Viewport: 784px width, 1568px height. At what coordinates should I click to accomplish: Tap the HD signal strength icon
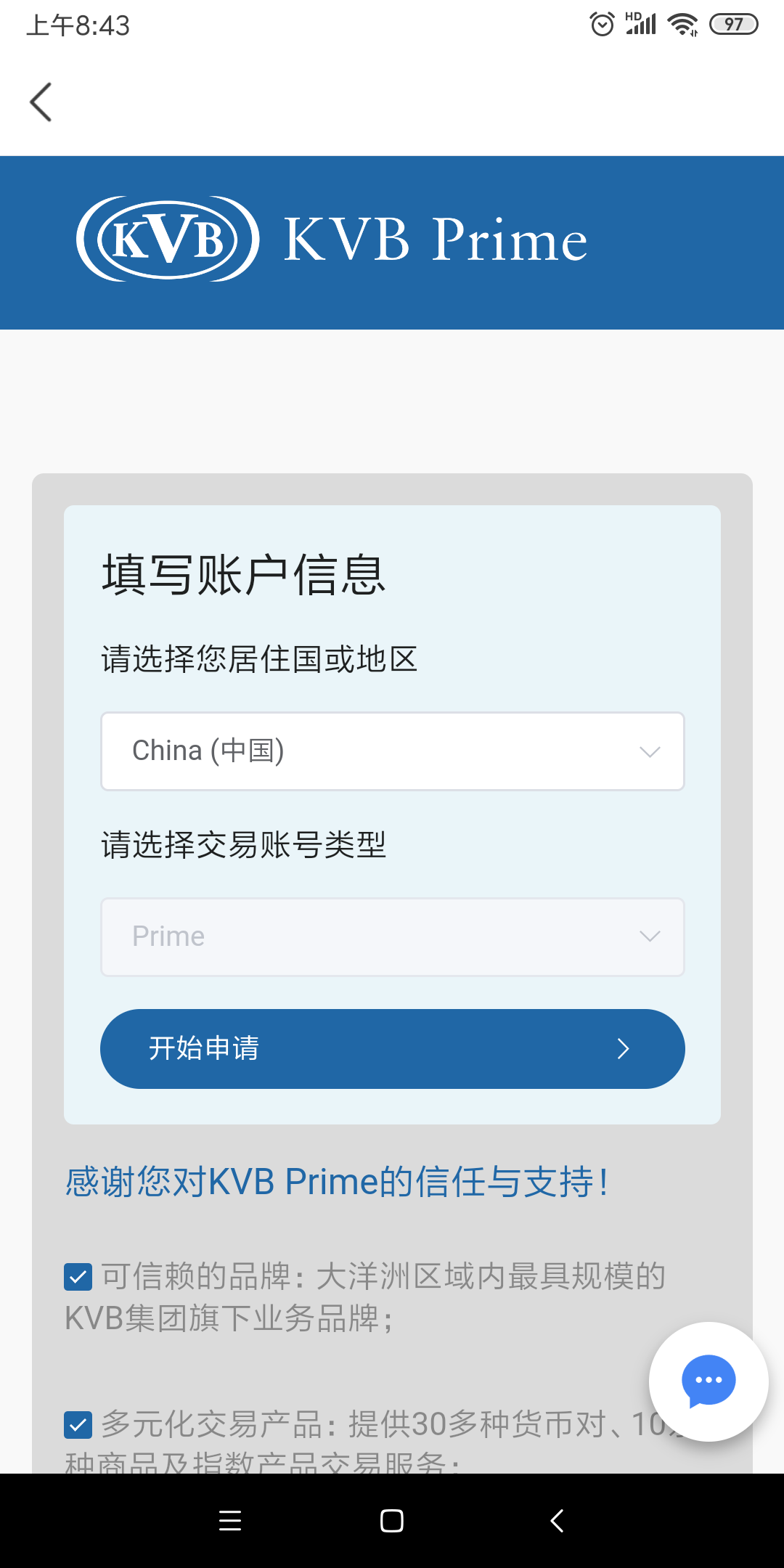click(x=641, y=24)
